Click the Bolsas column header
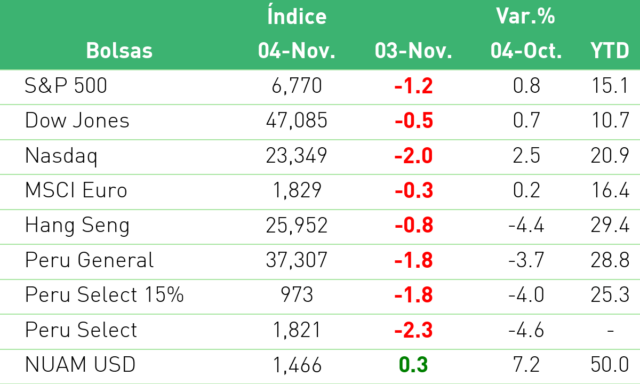This screenshot has width=640, height=384. [119, 51]
